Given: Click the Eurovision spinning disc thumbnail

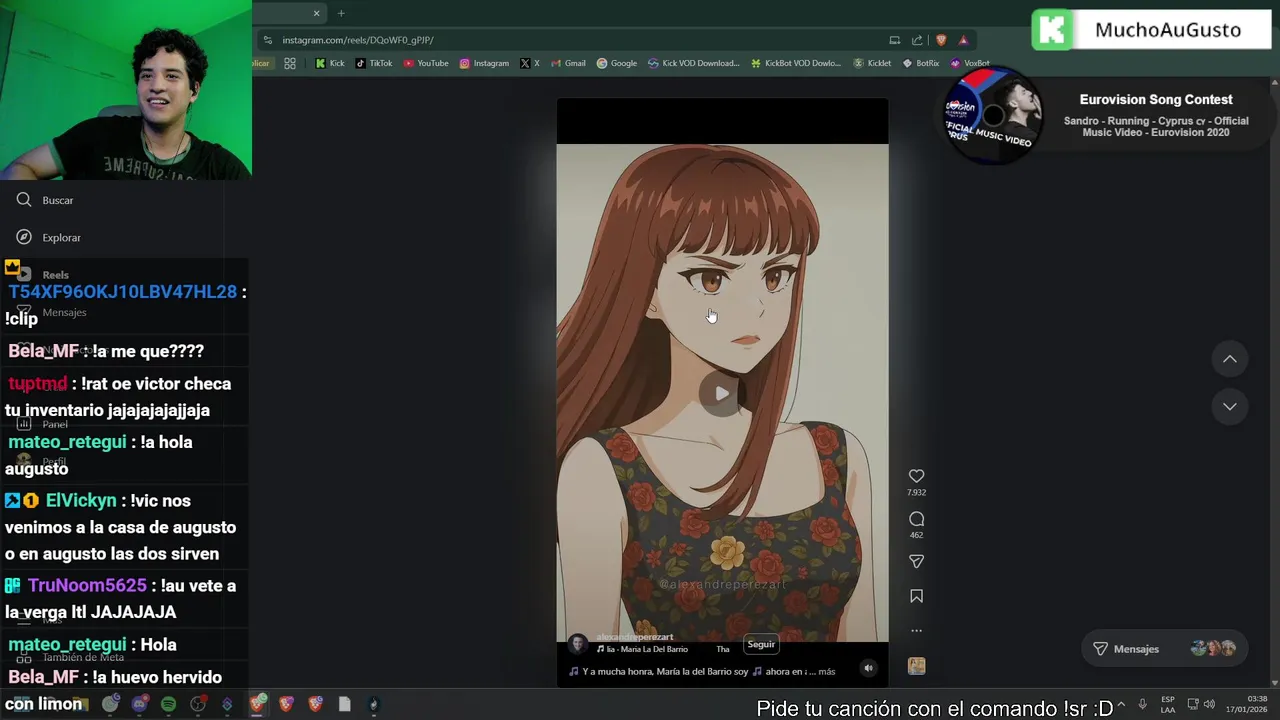Looking at the screenshot, I should pos(993,115).
